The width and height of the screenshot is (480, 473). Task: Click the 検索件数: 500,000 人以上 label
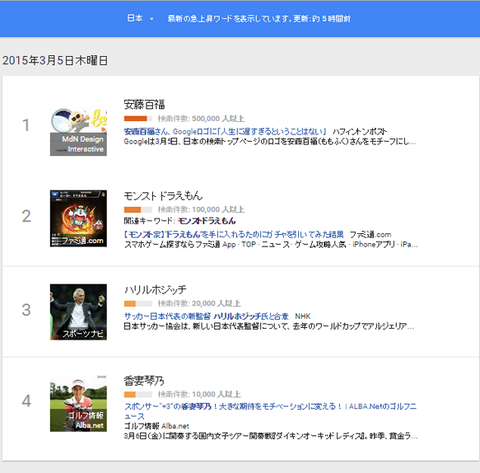(x=201, y=119)
